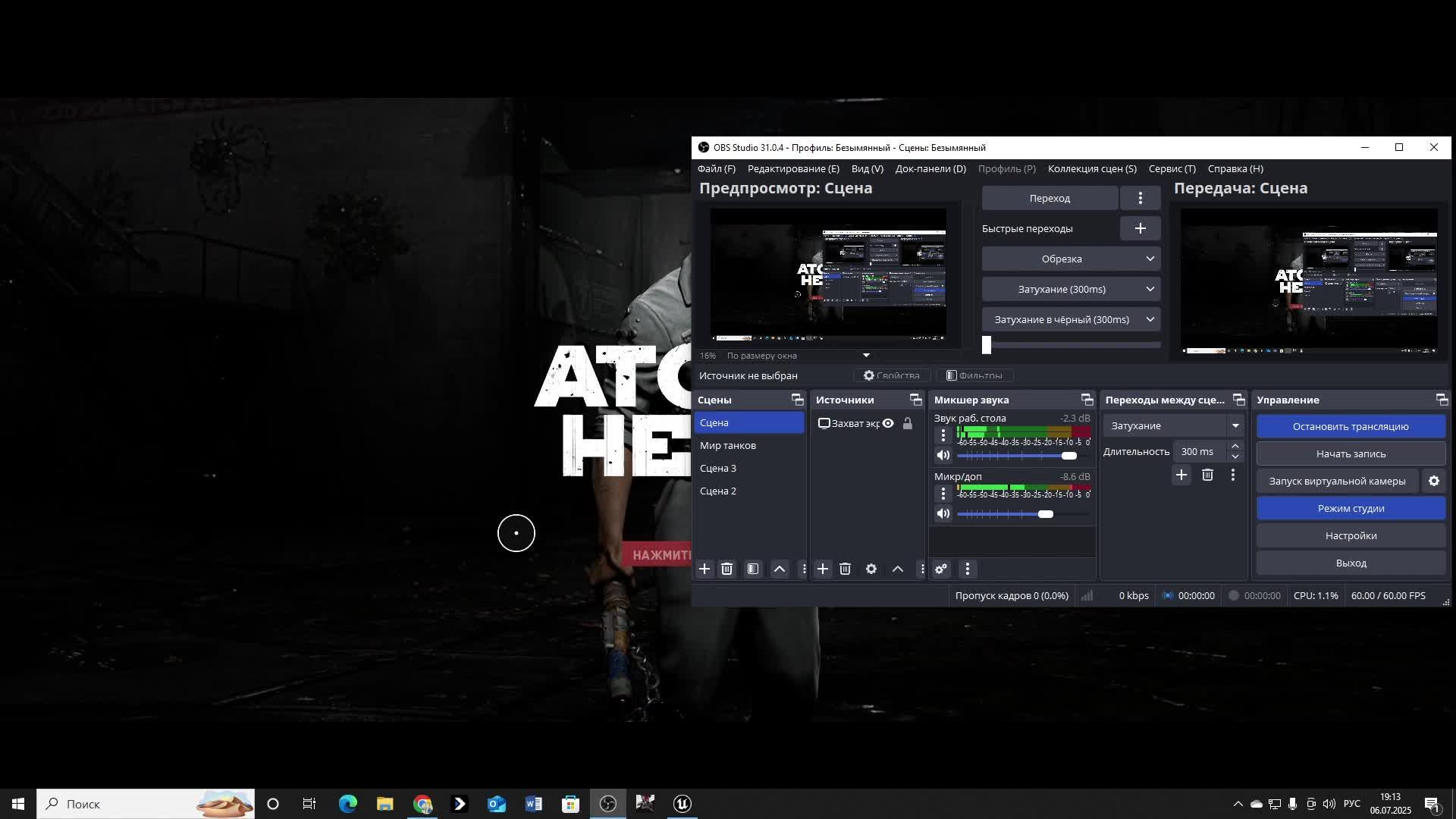Image resolution: width=1456 pixels, height=819 pixels.
Task: Open audio mixer menu dots icon
Action: point(967,569)
